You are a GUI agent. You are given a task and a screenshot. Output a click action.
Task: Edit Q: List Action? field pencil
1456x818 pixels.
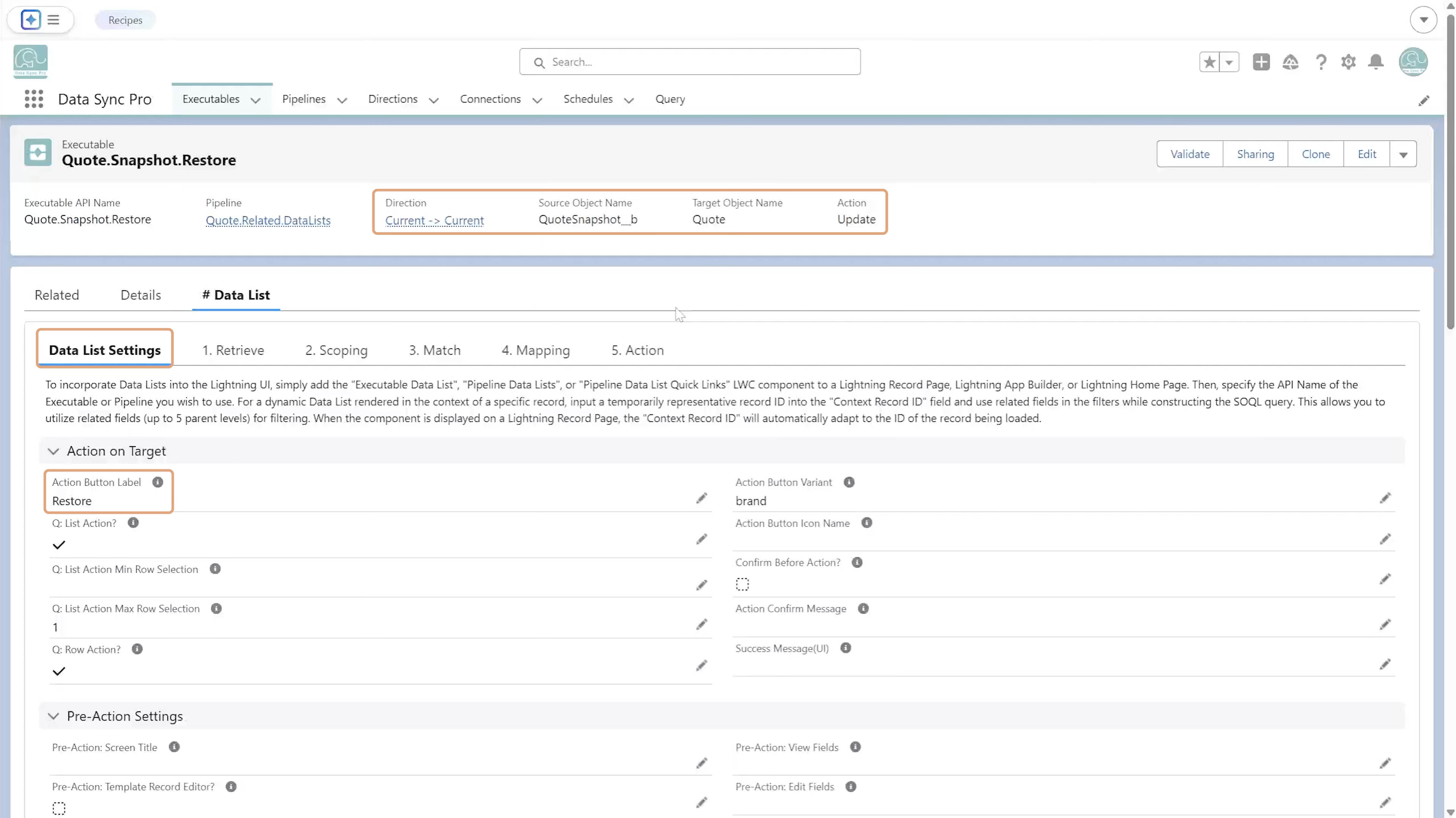(x=701, y=540)
